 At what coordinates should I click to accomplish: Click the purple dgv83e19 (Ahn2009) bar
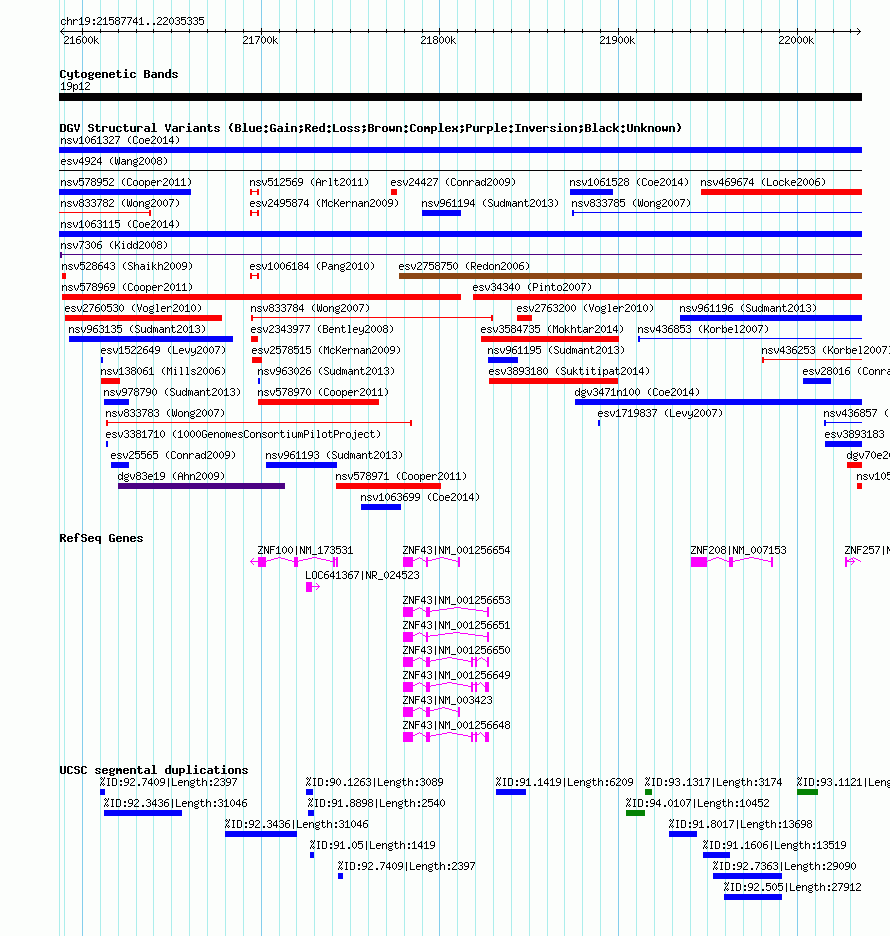[201, 486]
